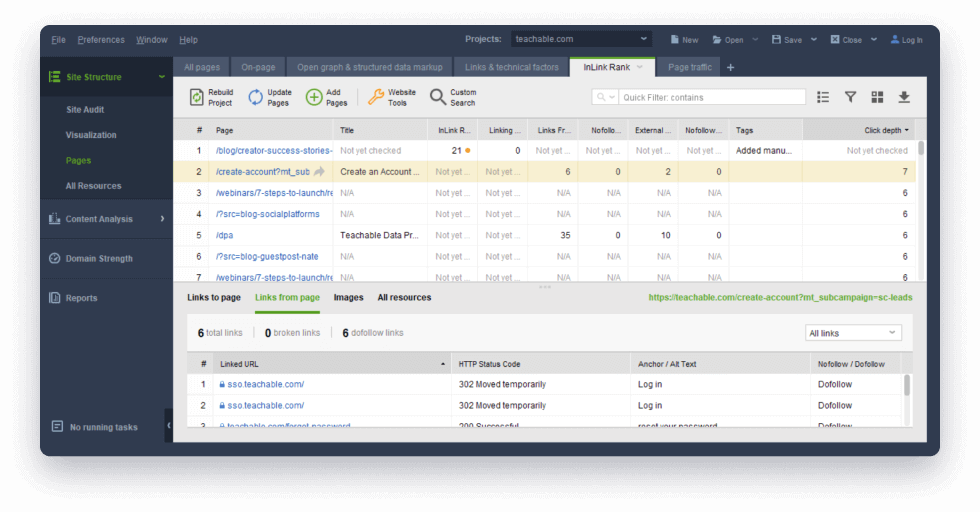Open Site Audit in the sidebar
This screenshot has width=980, height=512.
pyautogui.click(x=85, y=109)
